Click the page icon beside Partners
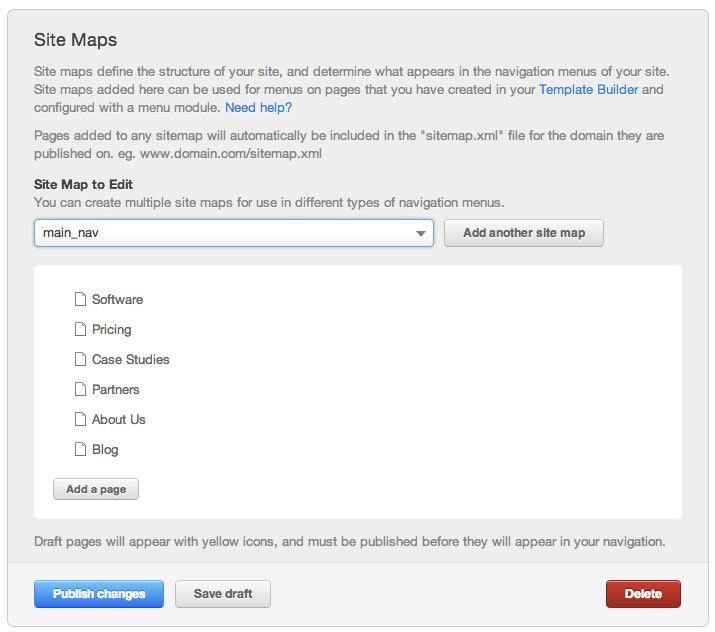 (81, 389)
